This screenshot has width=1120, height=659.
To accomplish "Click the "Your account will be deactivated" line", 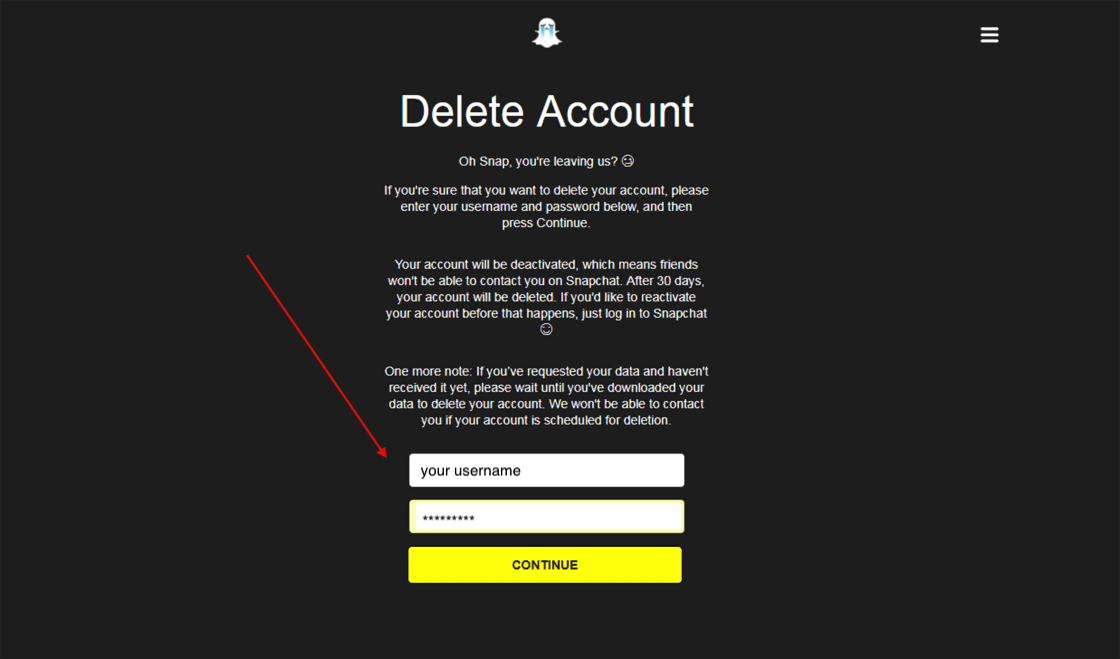I will tap(546, 265).
